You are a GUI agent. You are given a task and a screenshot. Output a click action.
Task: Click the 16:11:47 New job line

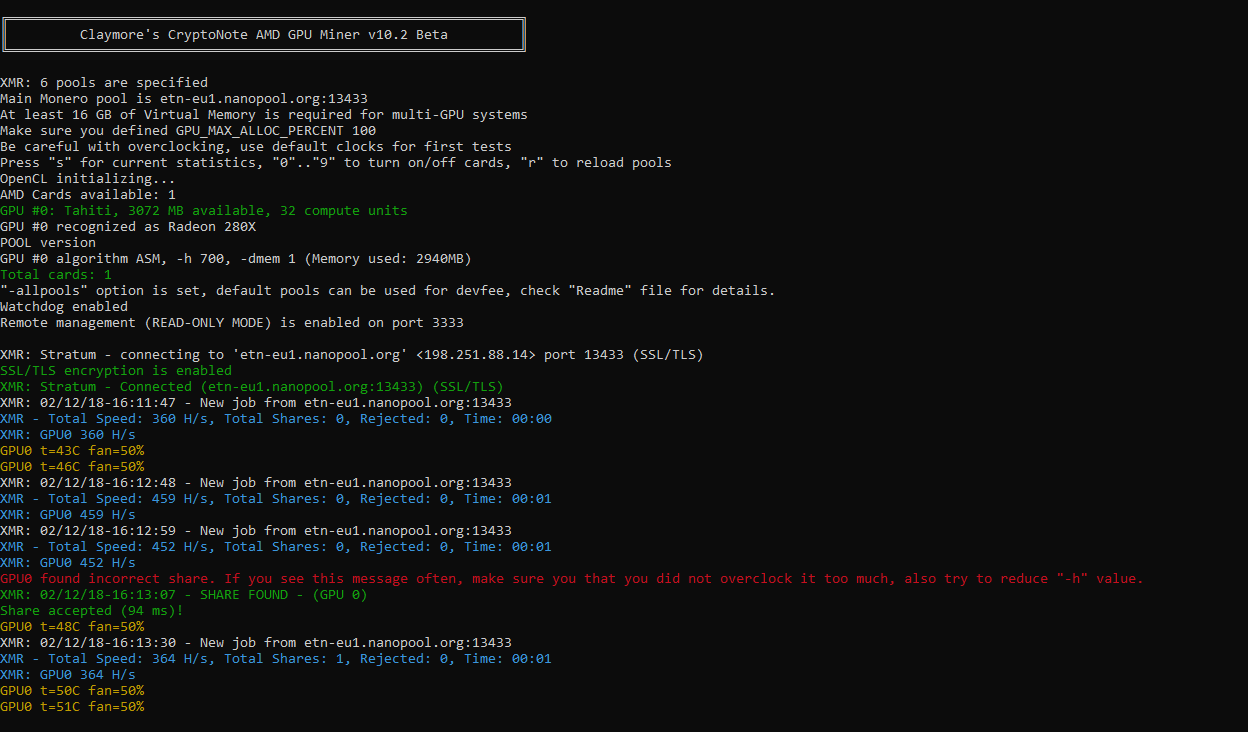tap(256, 403)
